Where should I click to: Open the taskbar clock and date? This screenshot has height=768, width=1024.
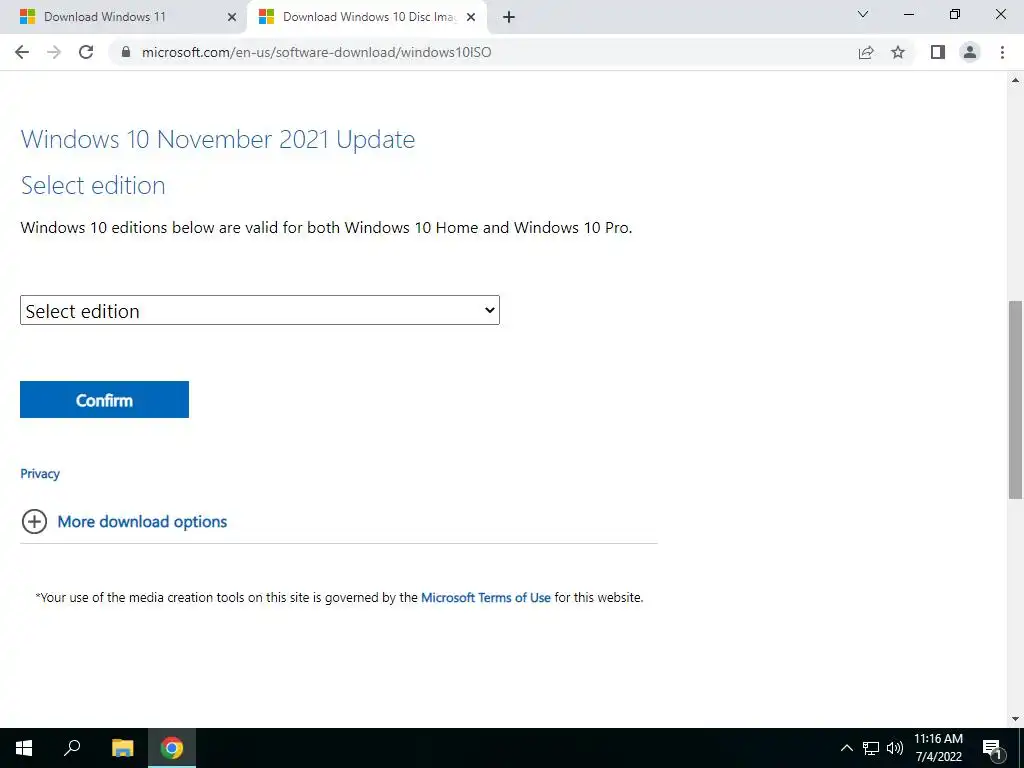coord(938,748)
